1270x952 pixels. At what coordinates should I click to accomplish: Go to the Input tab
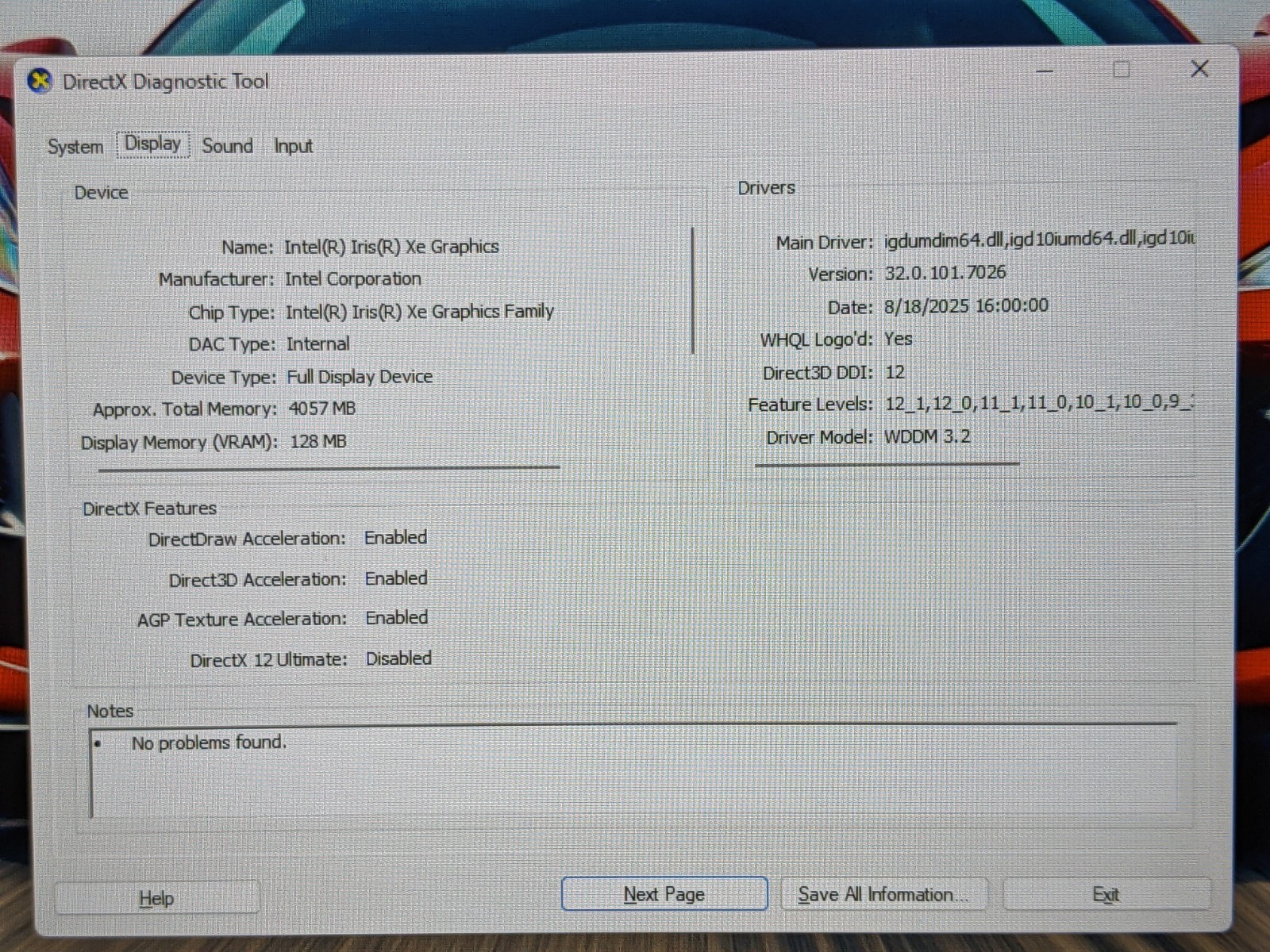293,147
